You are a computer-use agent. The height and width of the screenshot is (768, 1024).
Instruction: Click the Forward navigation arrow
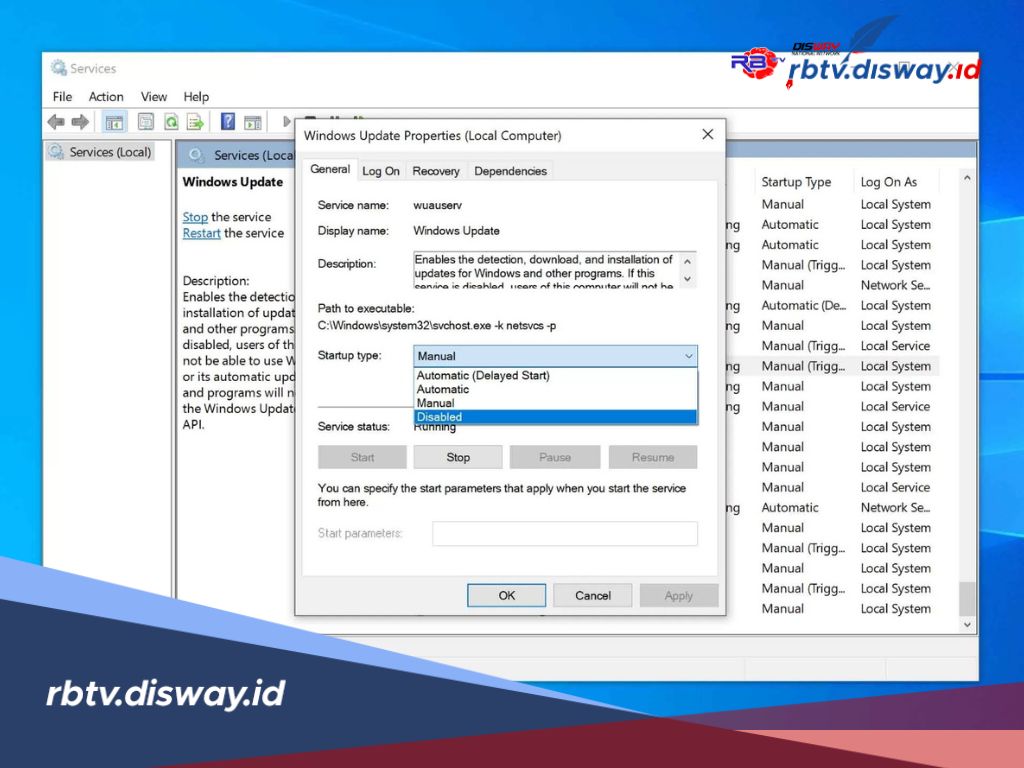click(x=80, y=121)
